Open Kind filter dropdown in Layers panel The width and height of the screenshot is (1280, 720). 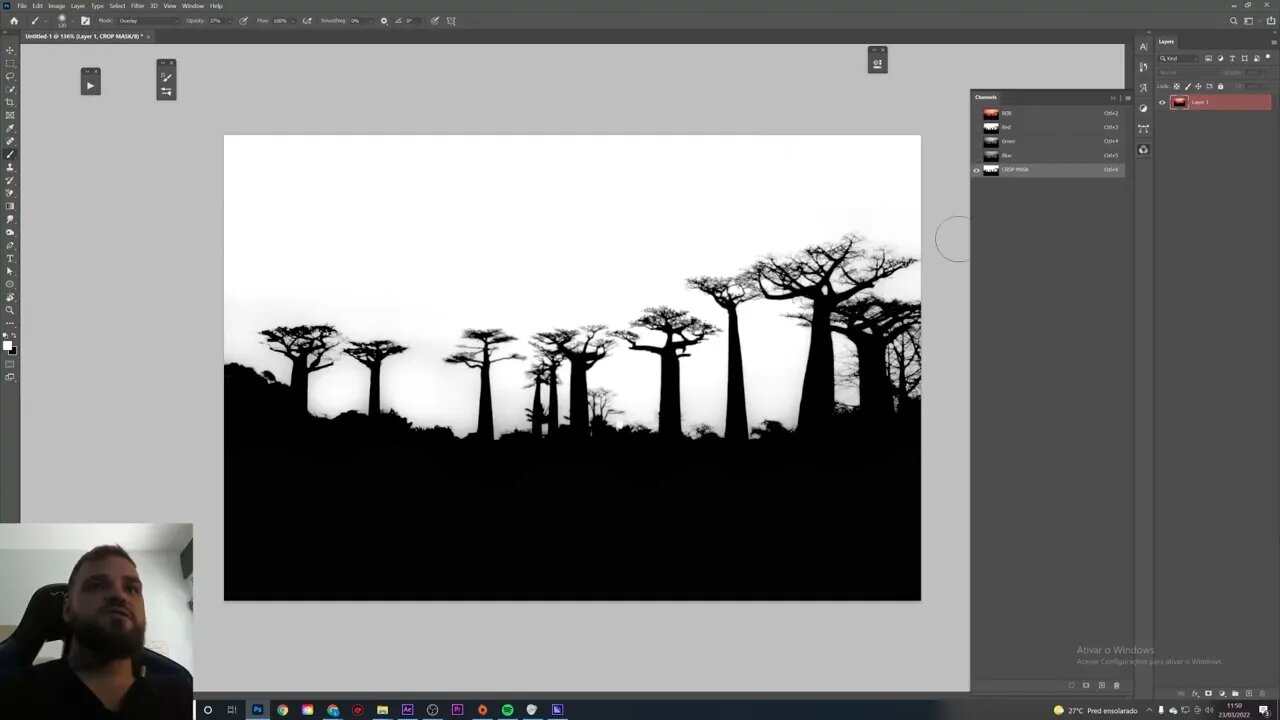[x=1179, y=58]
